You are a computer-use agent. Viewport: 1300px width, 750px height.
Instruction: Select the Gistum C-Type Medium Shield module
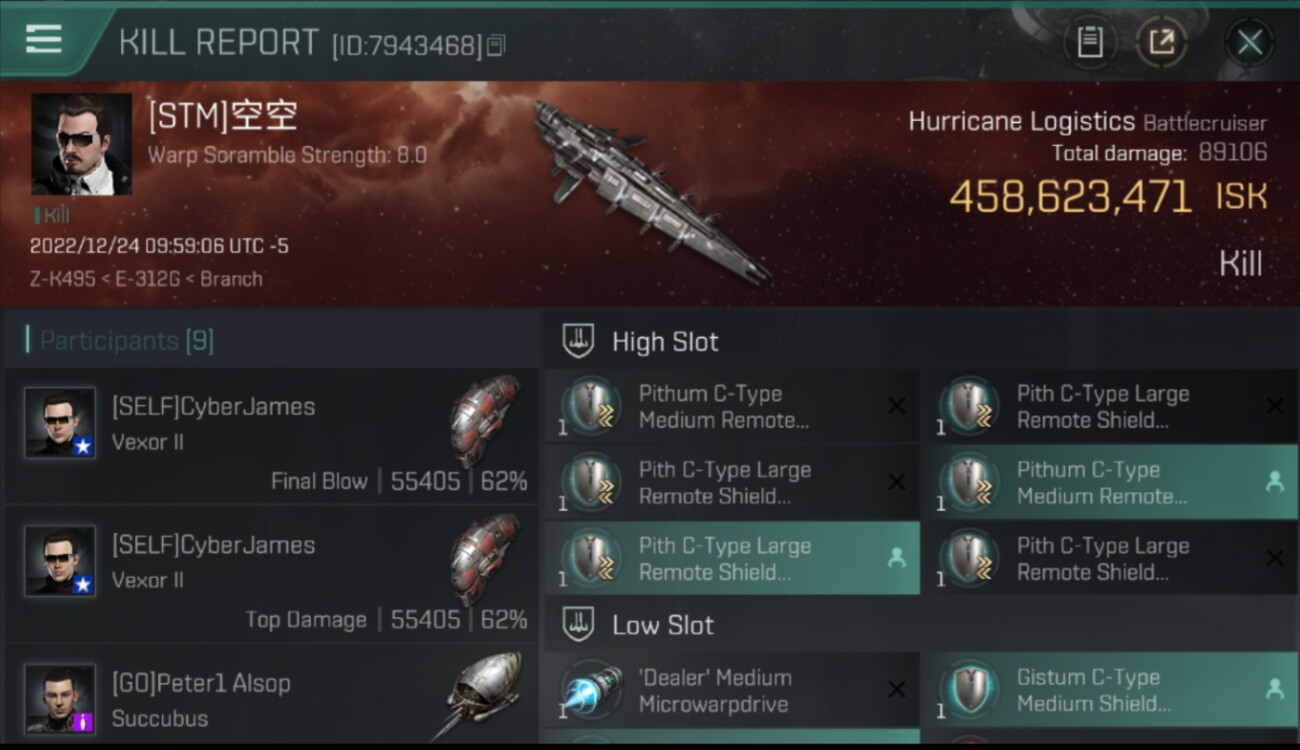coord(1110,690)
